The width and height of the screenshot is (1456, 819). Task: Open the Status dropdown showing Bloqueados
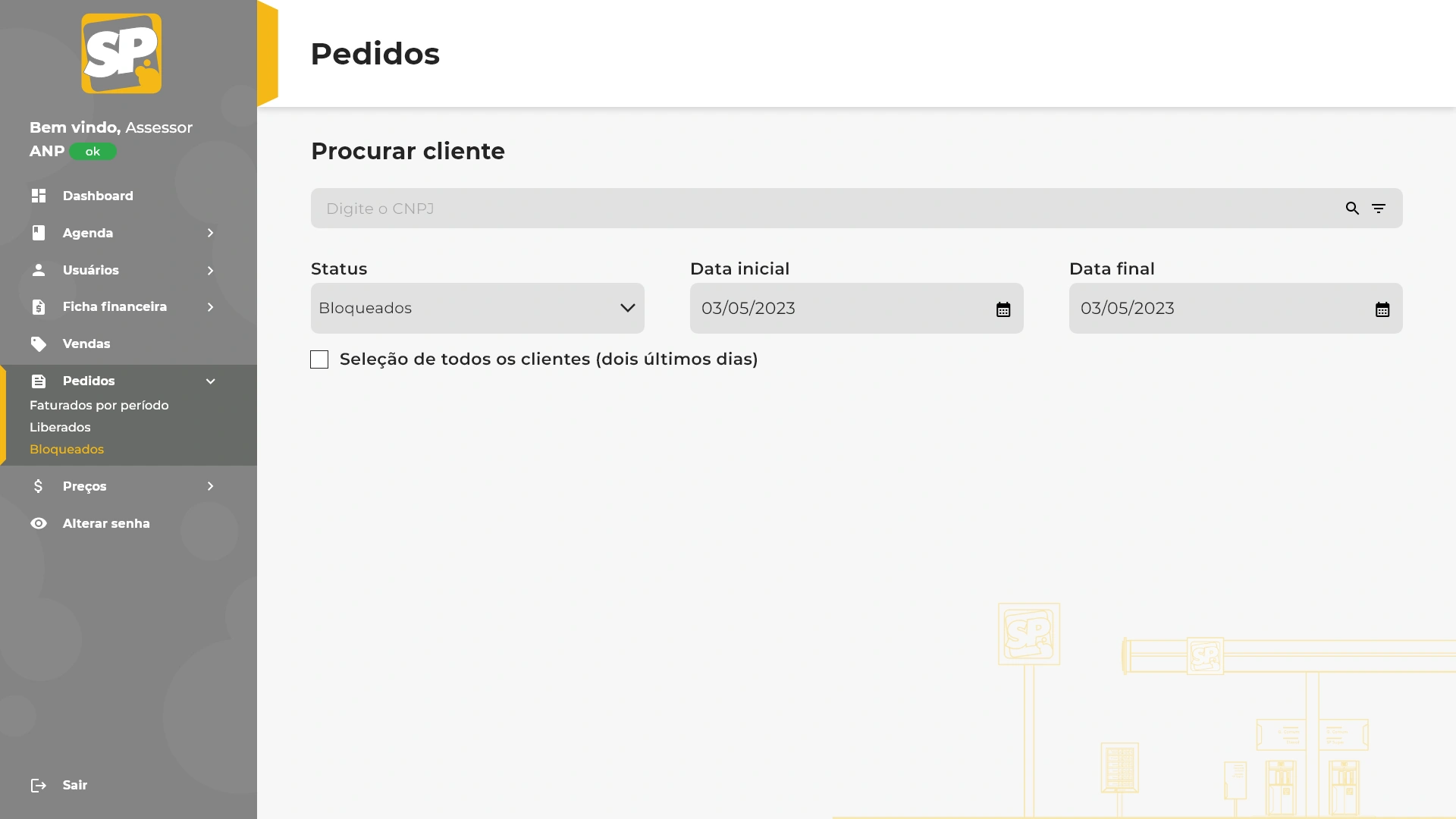click(477, 309)
